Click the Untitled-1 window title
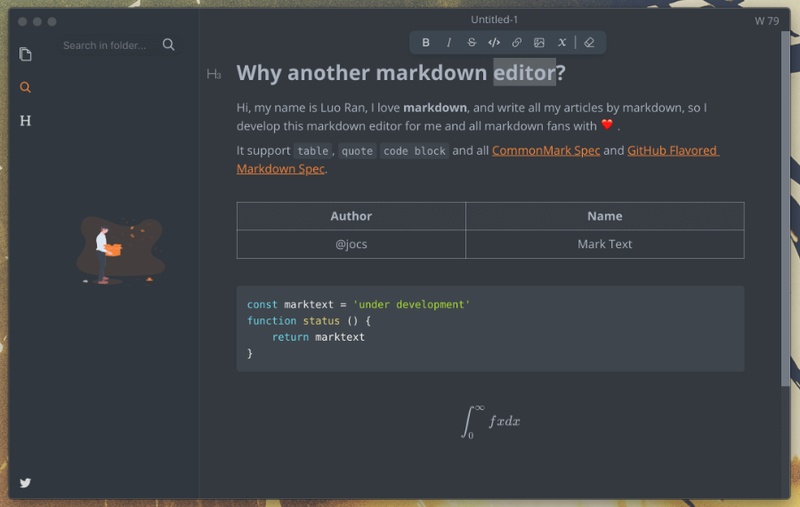The width and height of the screenshot is (800, 507). coord(494,19)
